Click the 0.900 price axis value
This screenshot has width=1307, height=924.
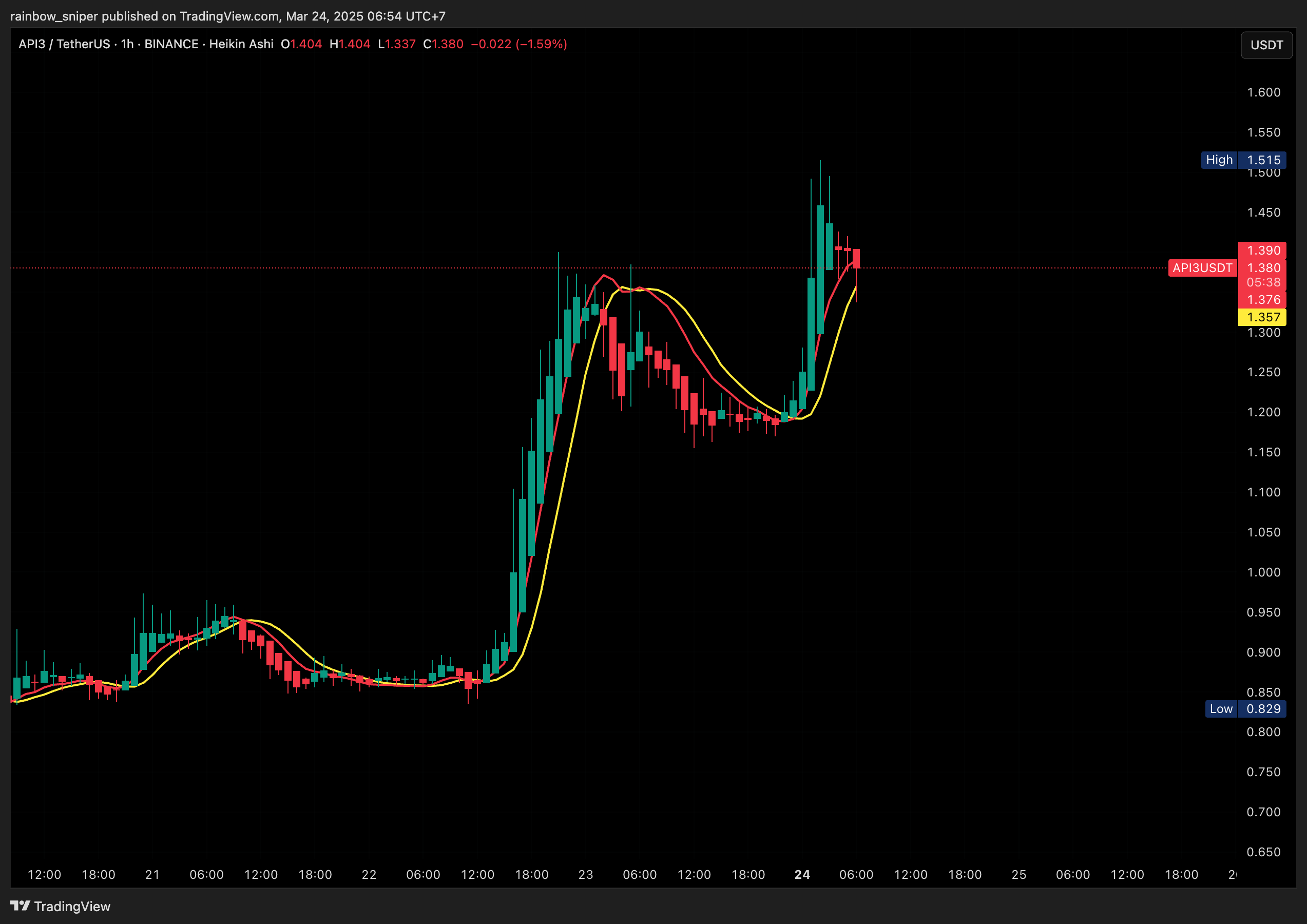pyautogui.click(x=1263, y=652)
